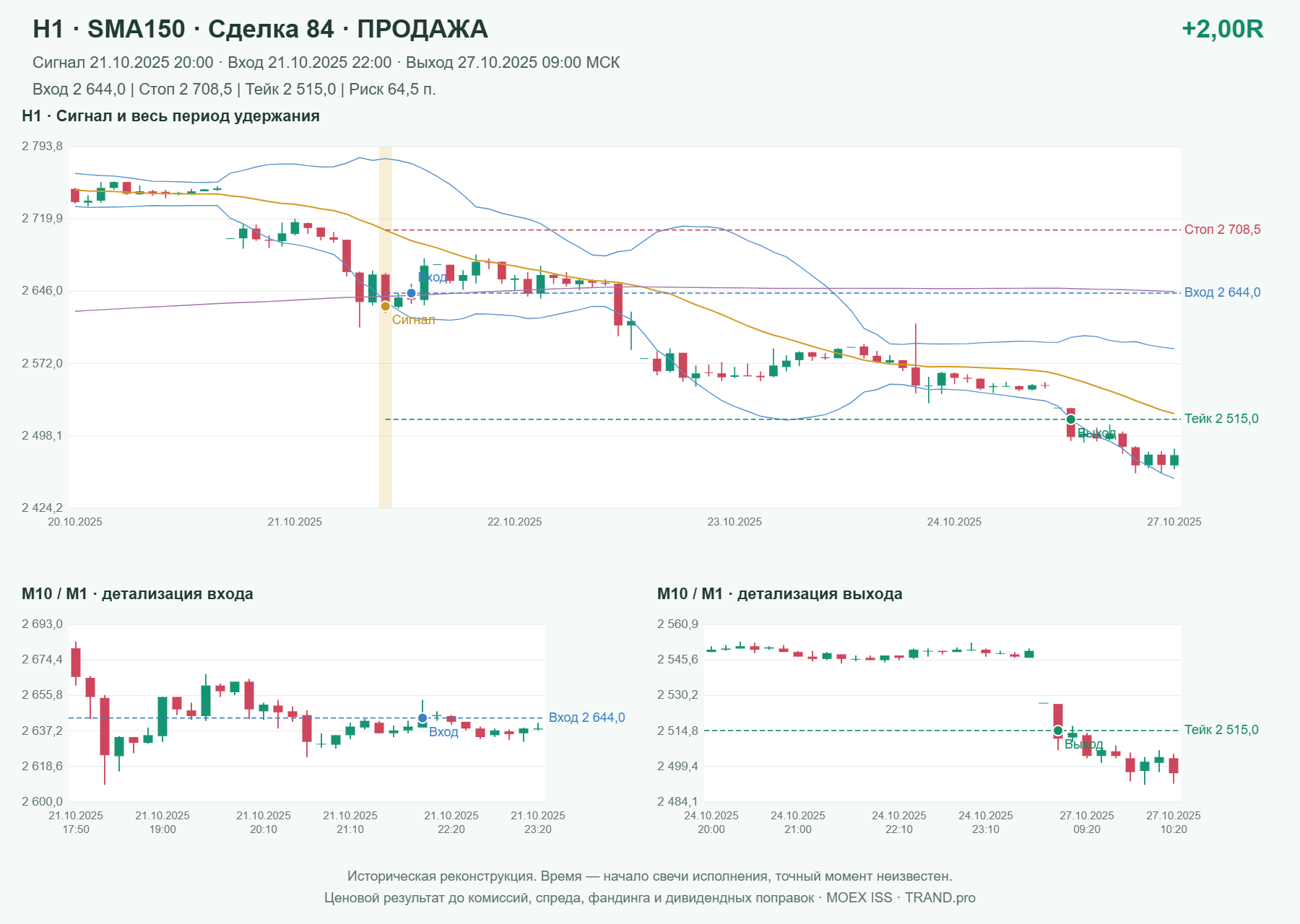The width and height of the screenshot is (1300, 924).
Task: Select the 'Стоп 2 708,5' level label
Action: pyautogui.click(x=1222, y=230)
